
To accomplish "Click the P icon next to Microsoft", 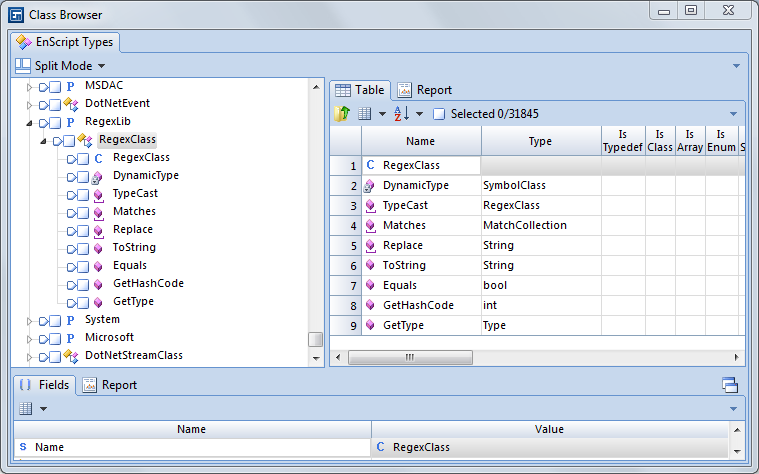I will point(70,338).
